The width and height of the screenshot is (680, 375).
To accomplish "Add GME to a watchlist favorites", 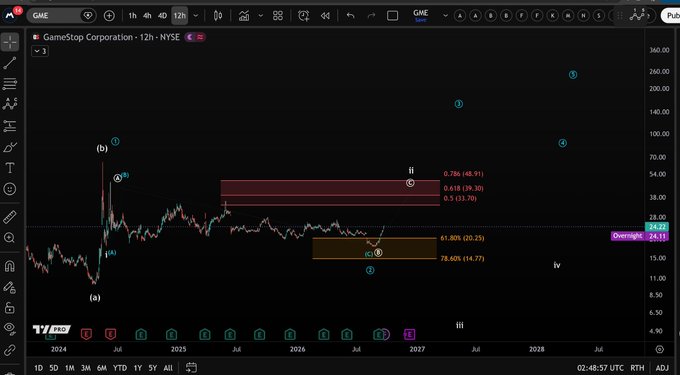I will coord(88,16).
